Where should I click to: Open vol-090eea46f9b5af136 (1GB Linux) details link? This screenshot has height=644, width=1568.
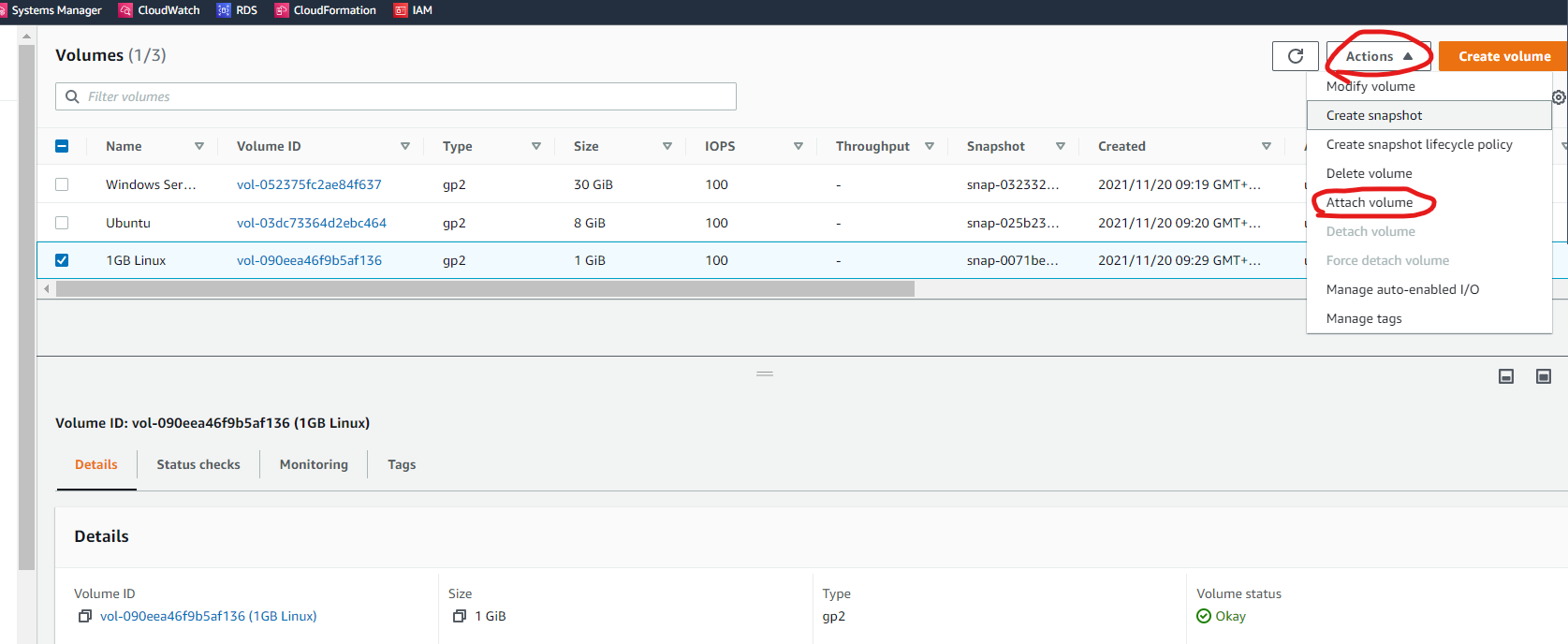click(208, 616)
